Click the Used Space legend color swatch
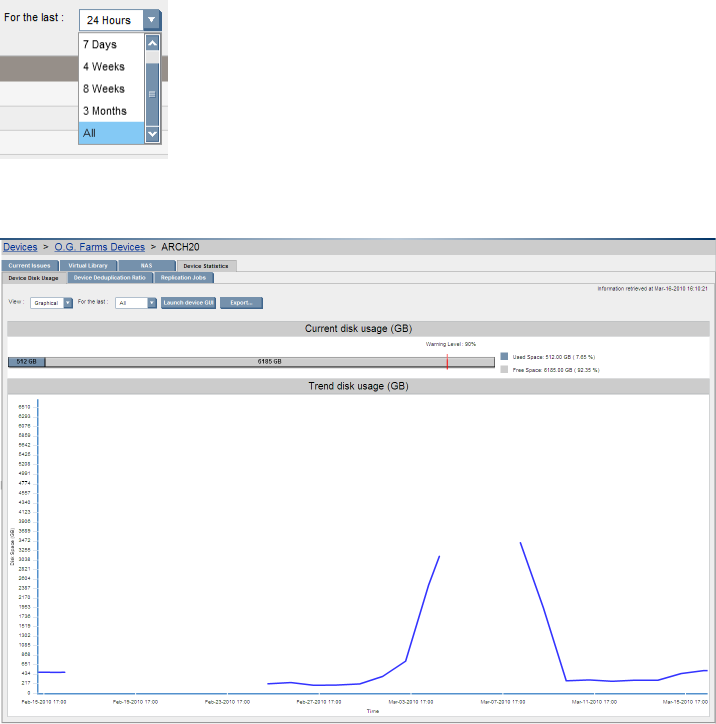 coord(505,355)
